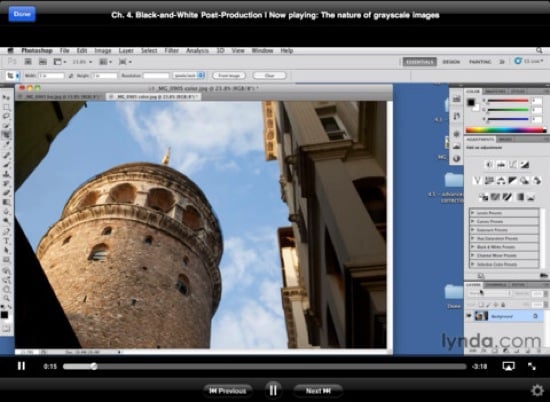Add a Photo Filter adjustment

pos(525,181)
